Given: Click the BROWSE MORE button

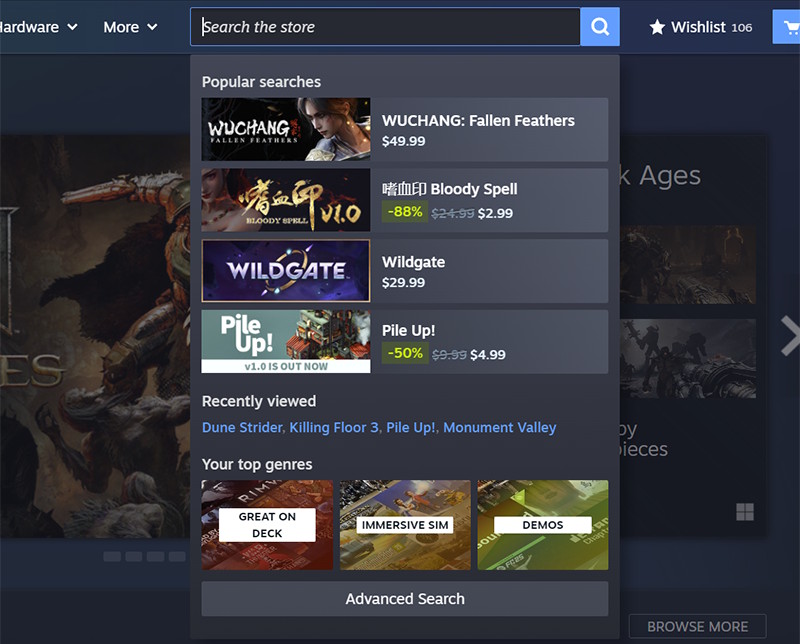Looking at the screenshot, I should click(x=697, y=627).
